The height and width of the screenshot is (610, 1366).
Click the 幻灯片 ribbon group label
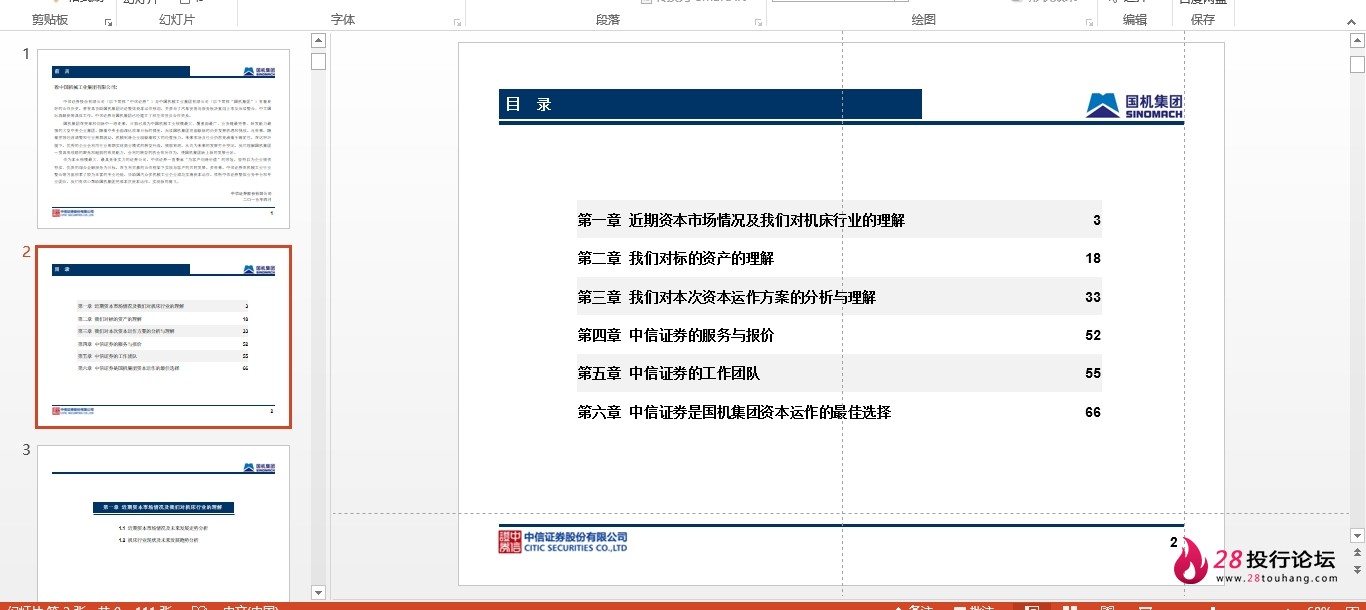pos(177,20)
